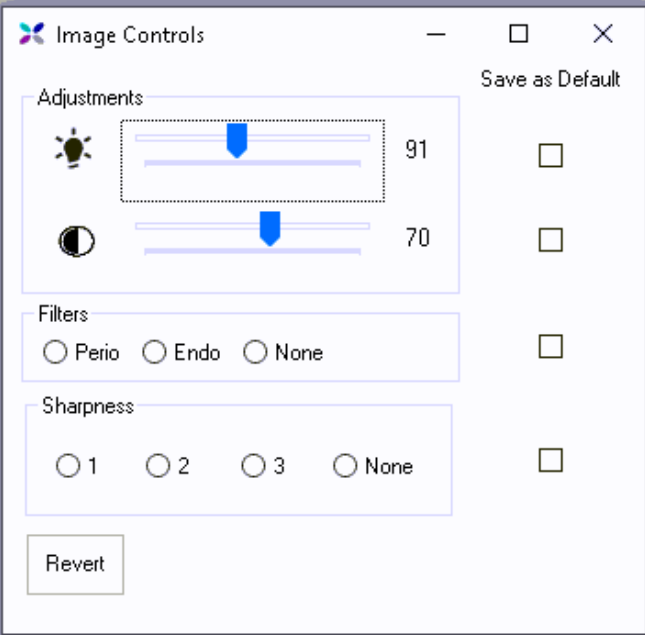
Task: Set sharpness level to 2
Action: coord(158,466)
